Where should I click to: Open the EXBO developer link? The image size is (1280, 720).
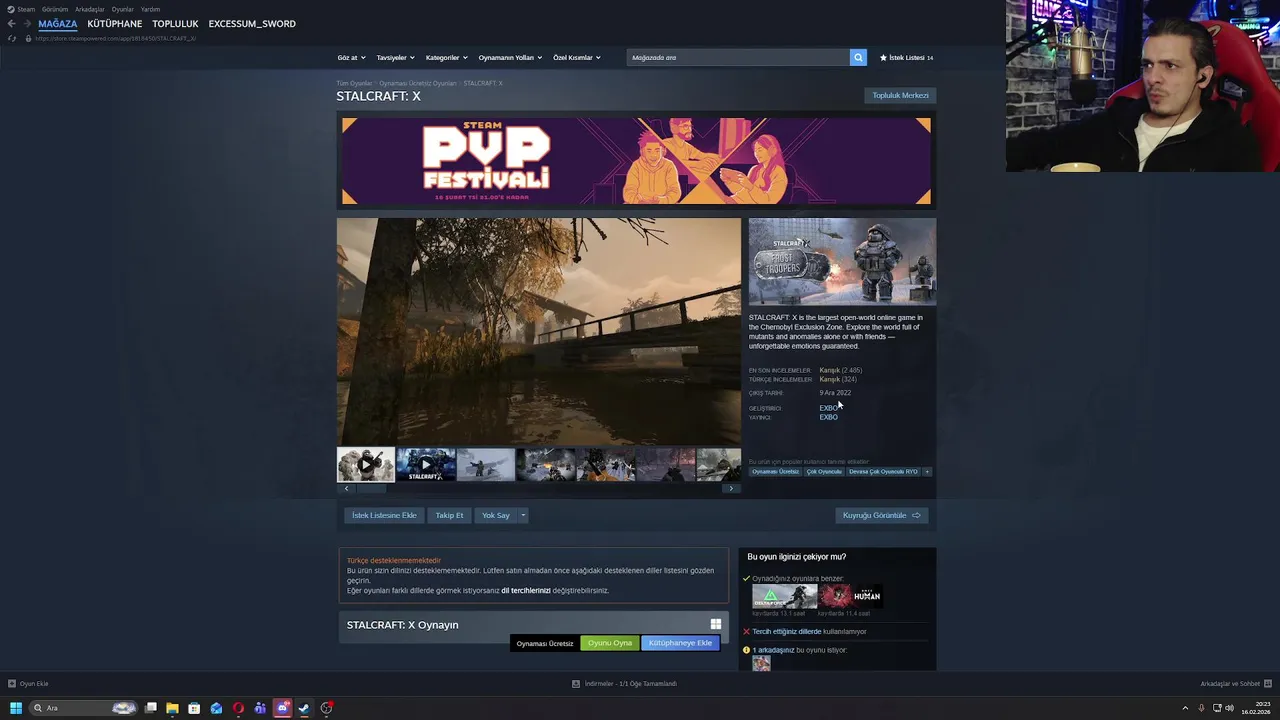click(x=828, y=408)
